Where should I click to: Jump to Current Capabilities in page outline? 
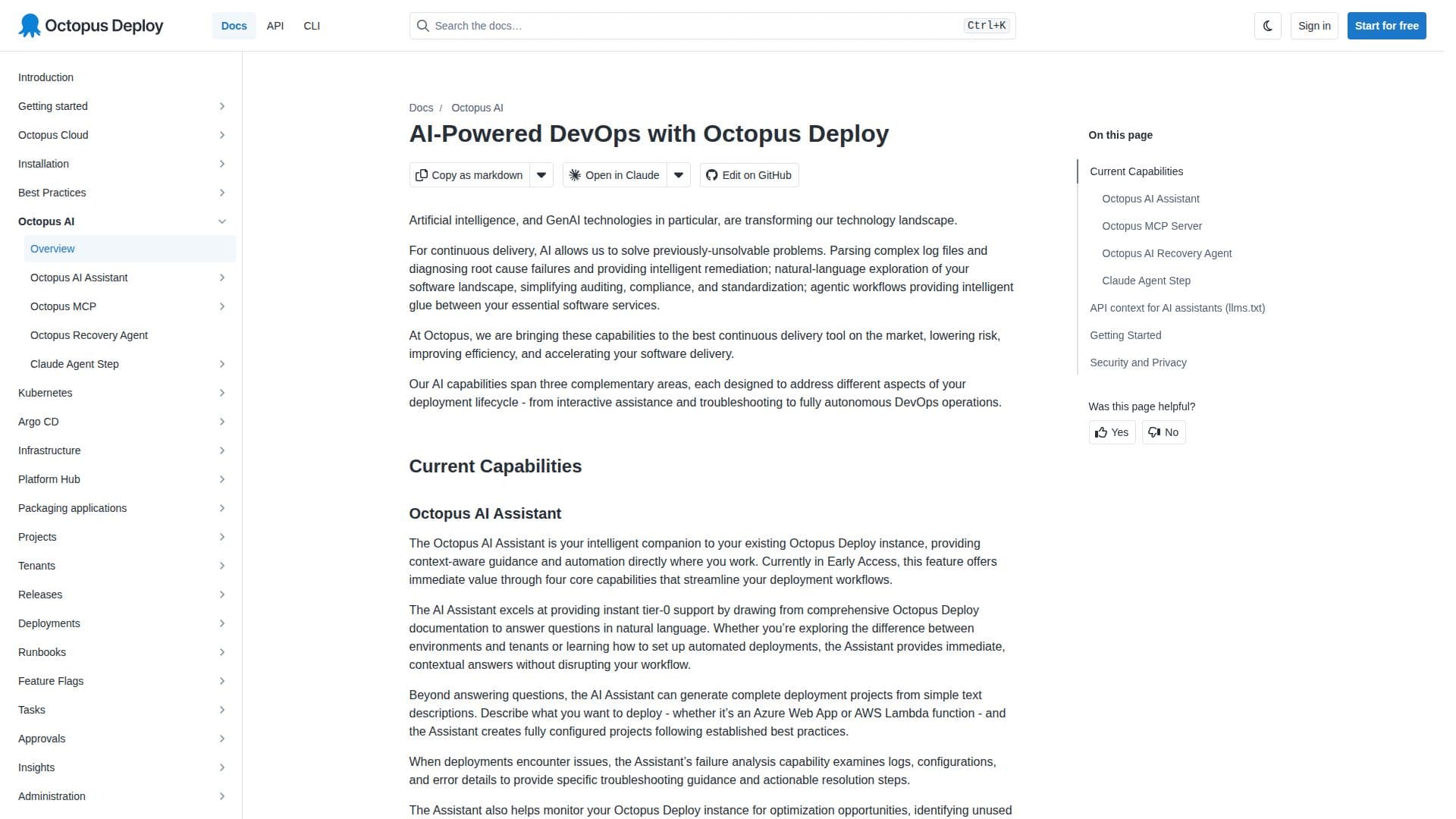point(1136,171)
